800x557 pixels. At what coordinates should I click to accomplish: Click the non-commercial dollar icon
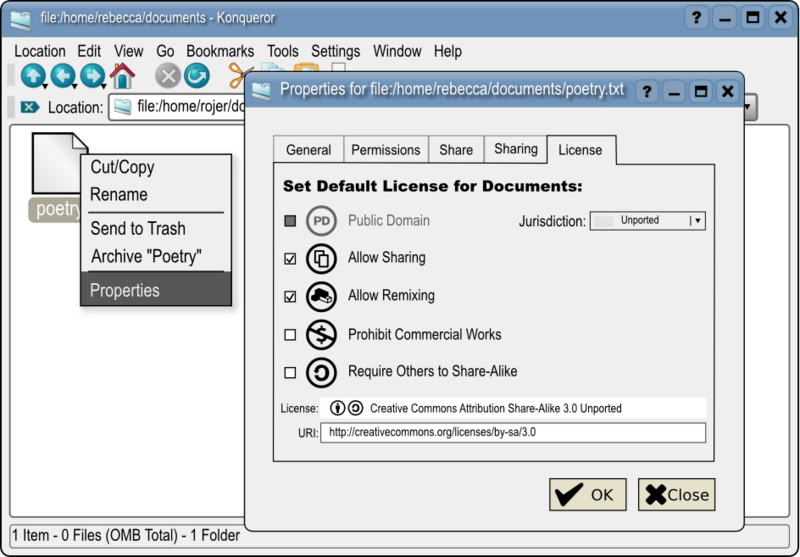tap(321, 335)
